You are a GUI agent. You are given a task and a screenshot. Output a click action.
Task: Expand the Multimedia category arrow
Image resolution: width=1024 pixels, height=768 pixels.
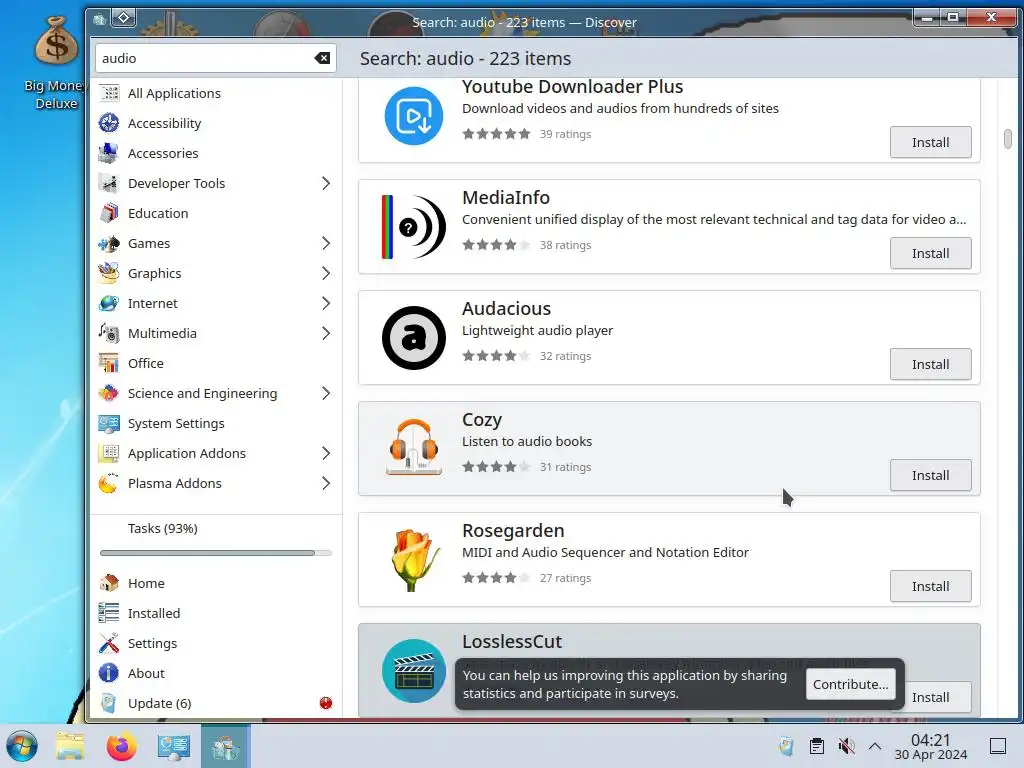click(326, 334)
